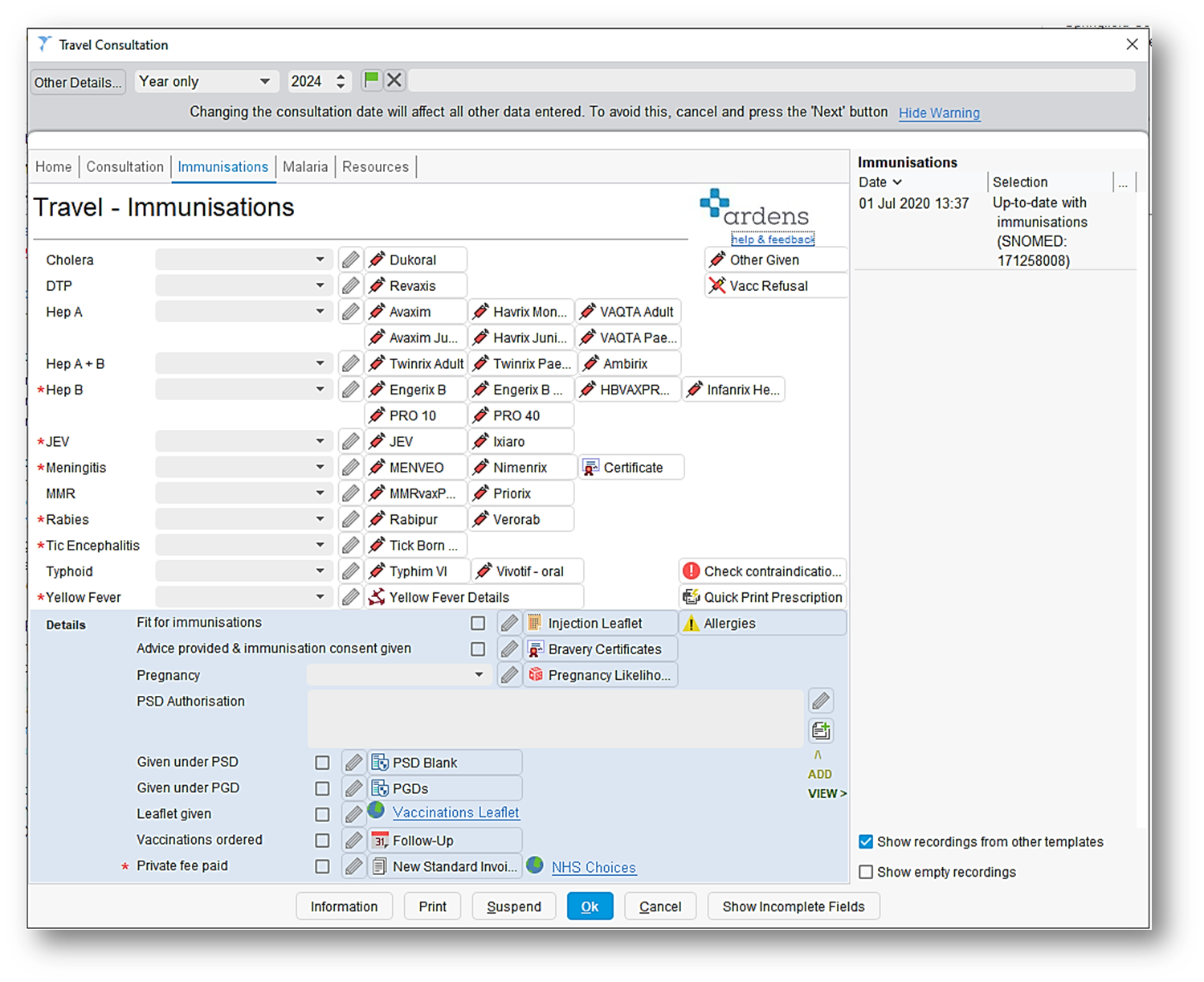Click pencil icon in Cholera row
The image size is (1204, 982).
pos(350,260)
